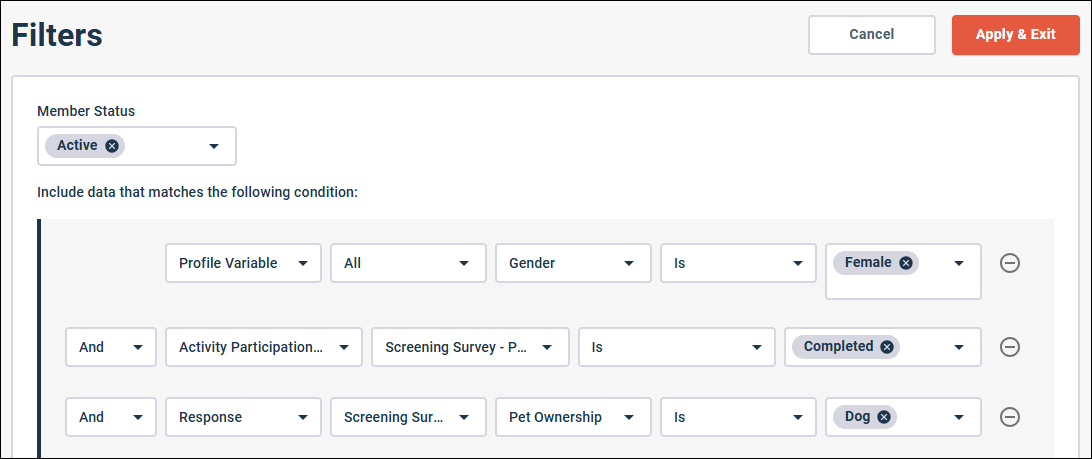Expand the Pet Ownership question dropdown
This screenshot has width=1092, height=459.
click(573, 417)
